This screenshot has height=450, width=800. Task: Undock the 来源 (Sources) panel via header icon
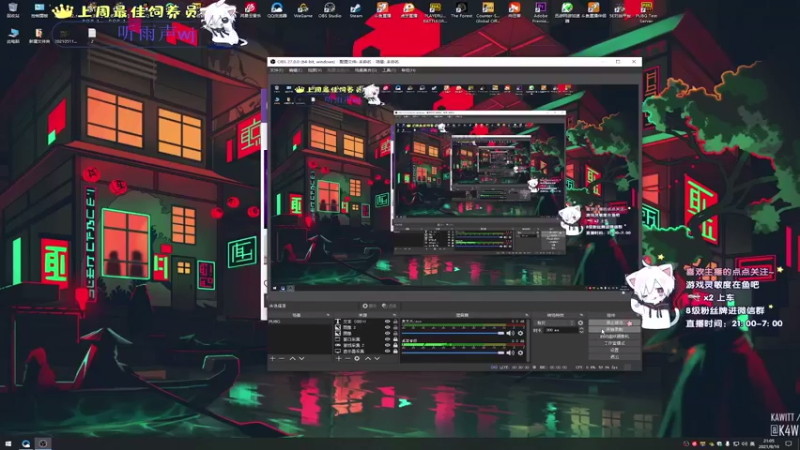(394, 315)
